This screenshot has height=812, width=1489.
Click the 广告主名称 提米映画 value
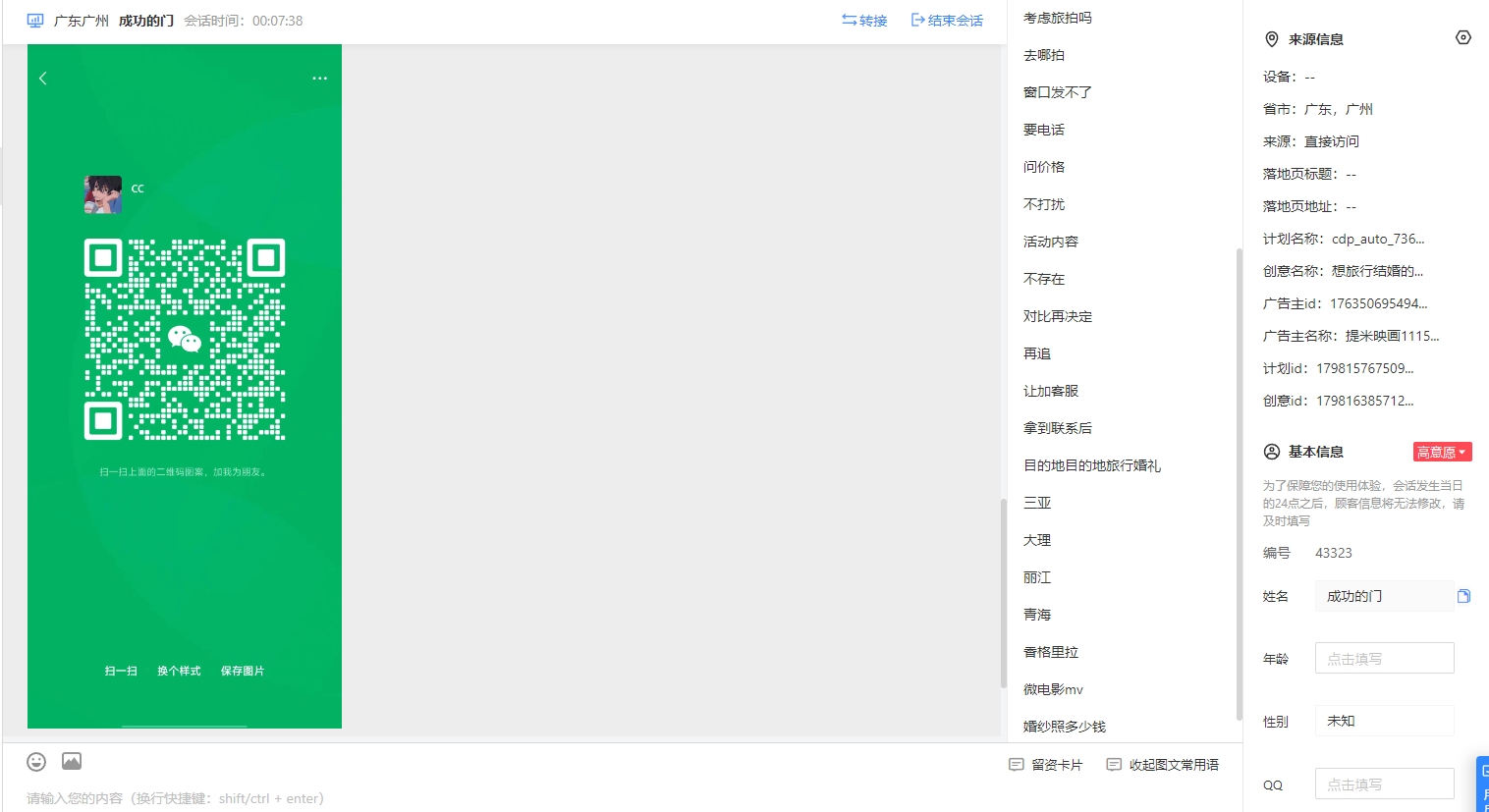point(1392,336)
